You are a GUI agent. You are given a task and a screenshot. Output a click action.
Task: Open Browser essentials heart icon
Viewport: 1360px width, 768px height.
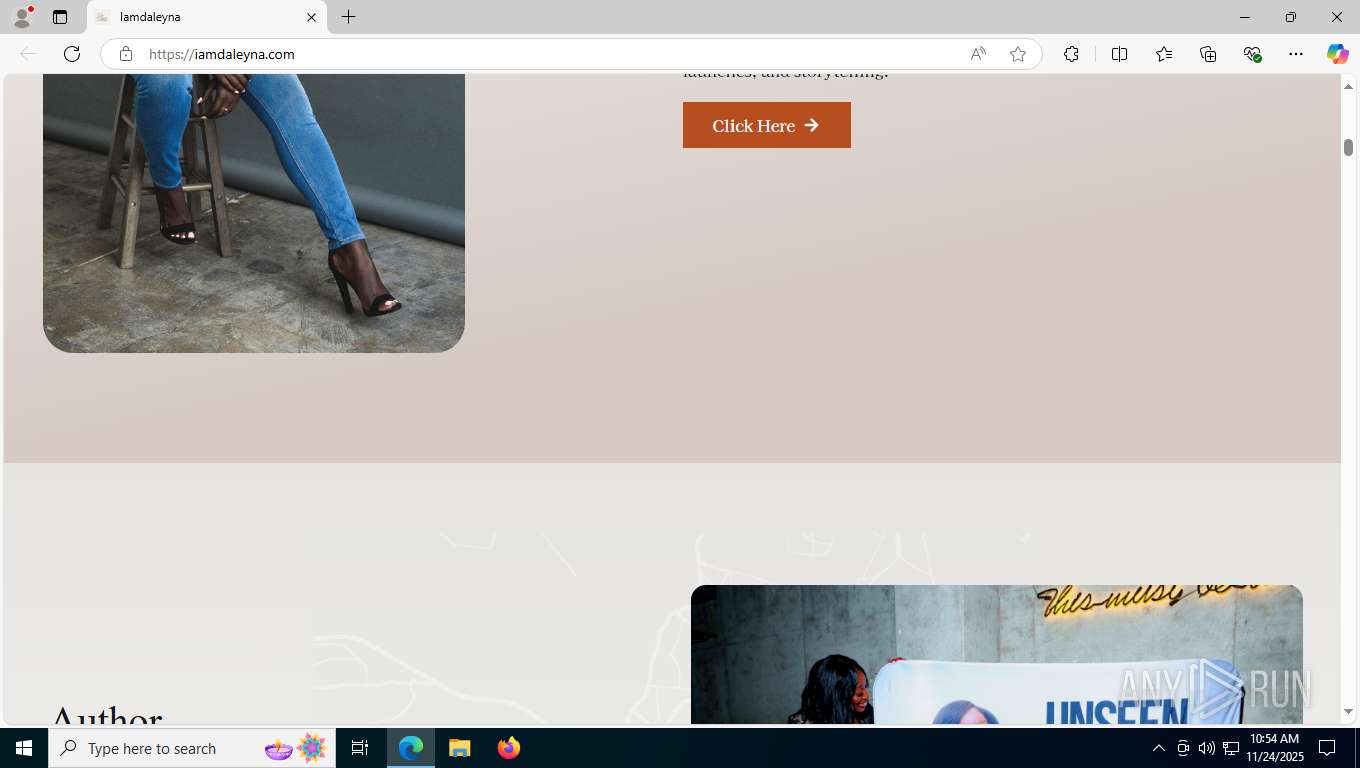point(1252,54)
